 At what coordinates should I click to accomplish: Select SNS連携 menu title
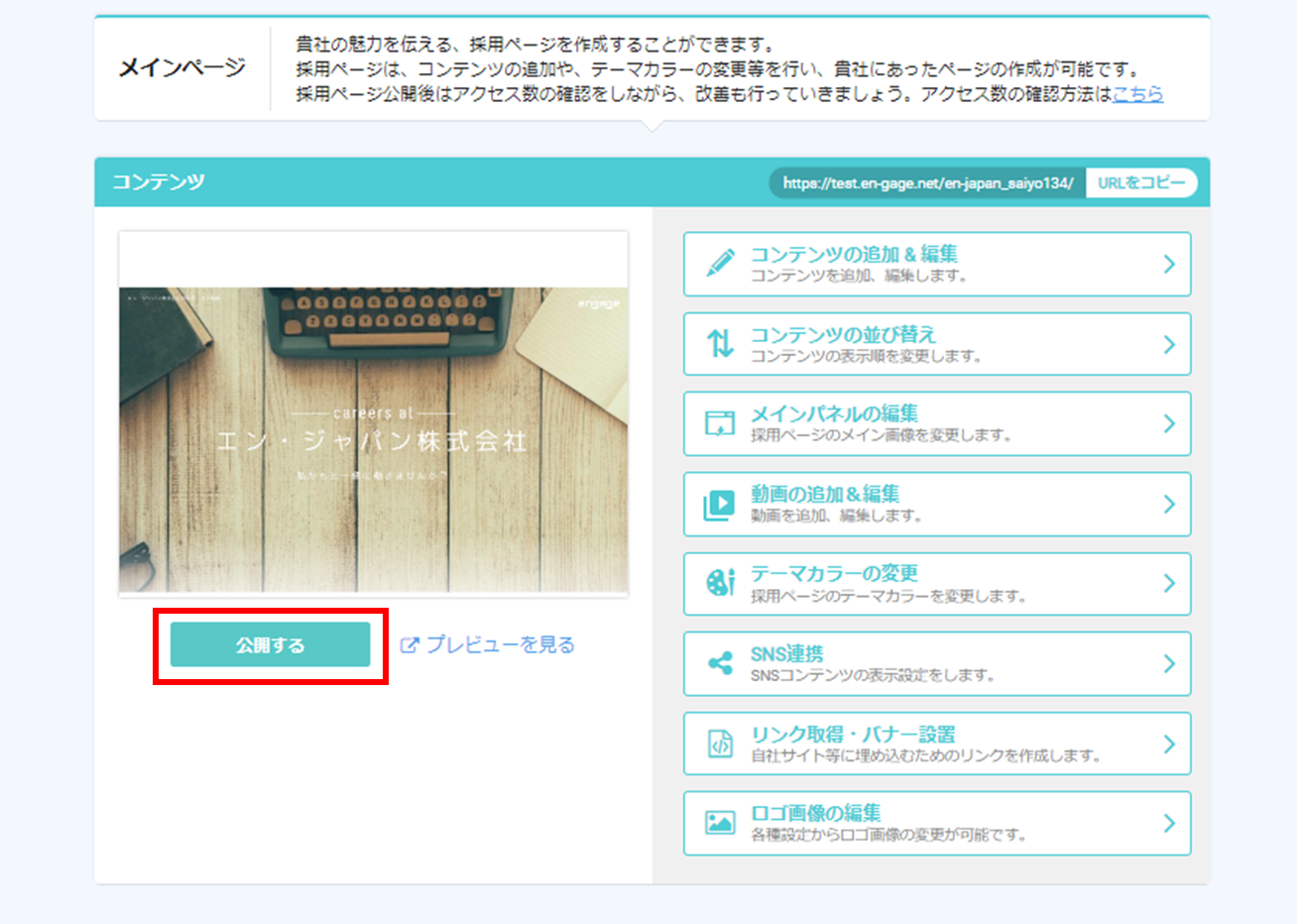click(787, 653)
